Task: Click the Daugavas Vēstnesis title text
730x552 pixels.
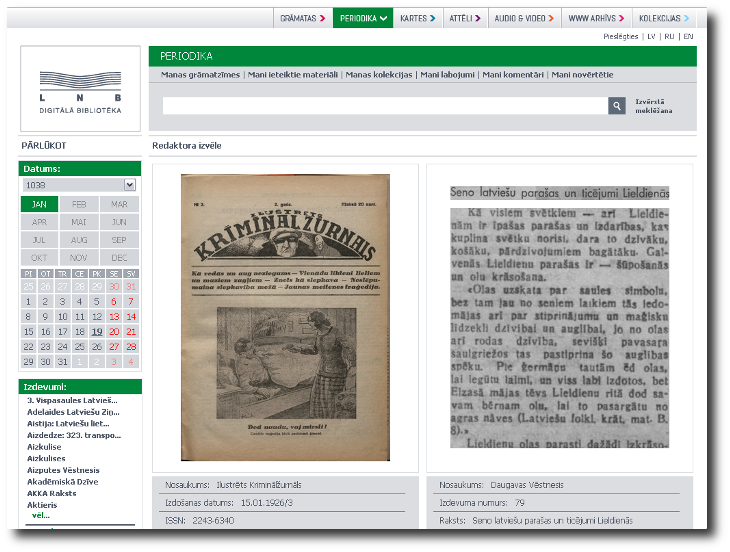Action: click(527, 485)
